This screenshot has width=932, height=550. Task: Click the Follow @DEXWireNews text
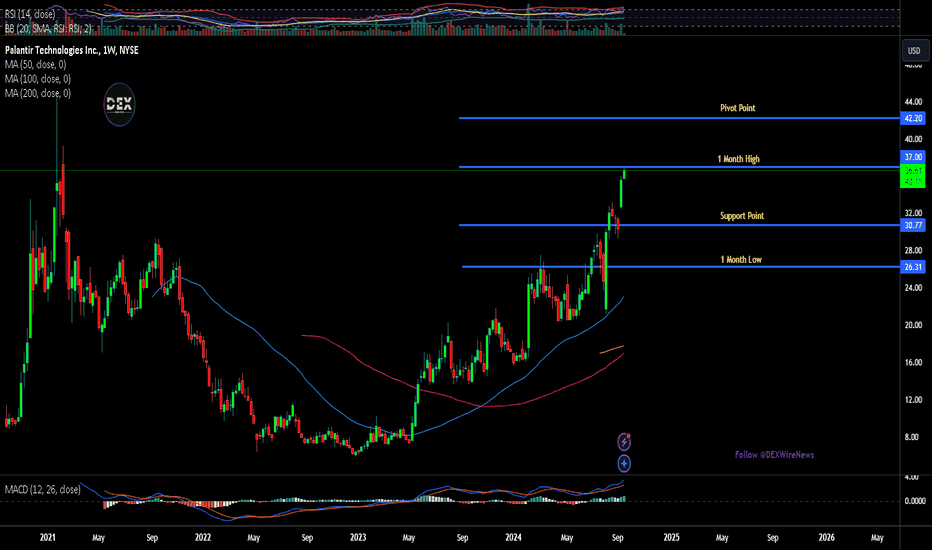(x=774, y=455)
